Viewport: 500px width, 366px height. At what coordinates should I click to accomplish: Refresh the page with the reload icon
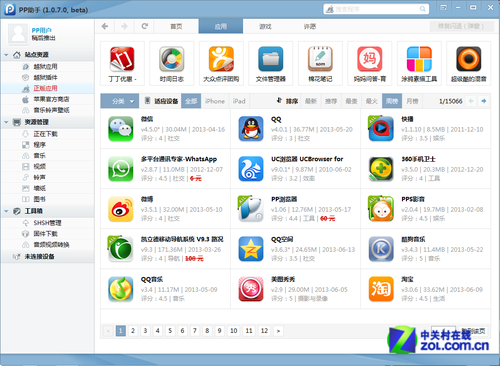click(144, 26)
